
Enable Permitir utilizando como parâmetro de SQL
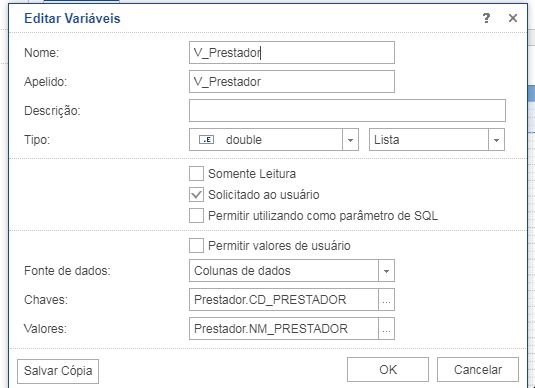click(197, 216)
